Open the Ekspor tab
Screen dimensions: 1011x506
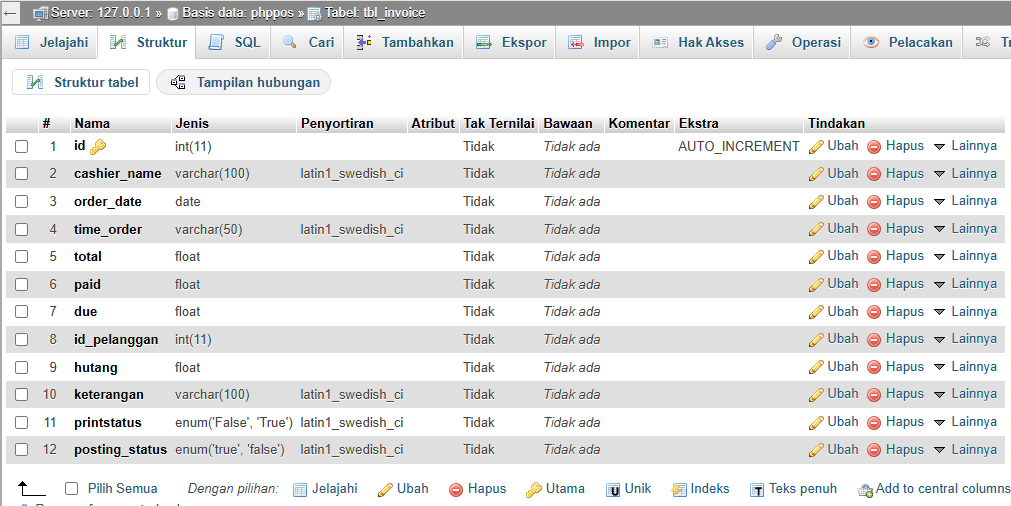[x=511, y=42]
